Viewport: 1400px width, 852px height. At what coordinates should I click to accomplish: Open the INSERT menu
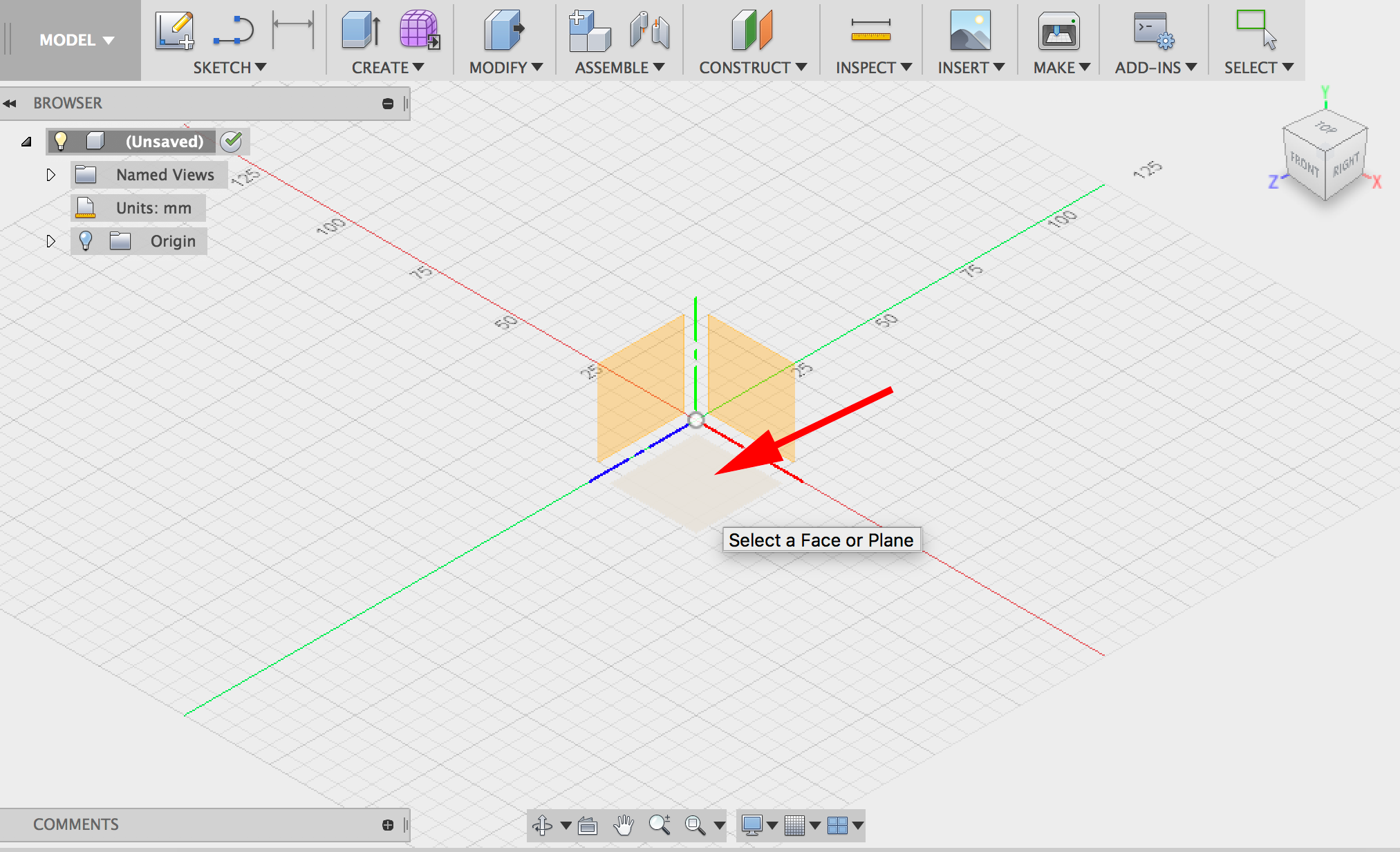pos(971,68)
